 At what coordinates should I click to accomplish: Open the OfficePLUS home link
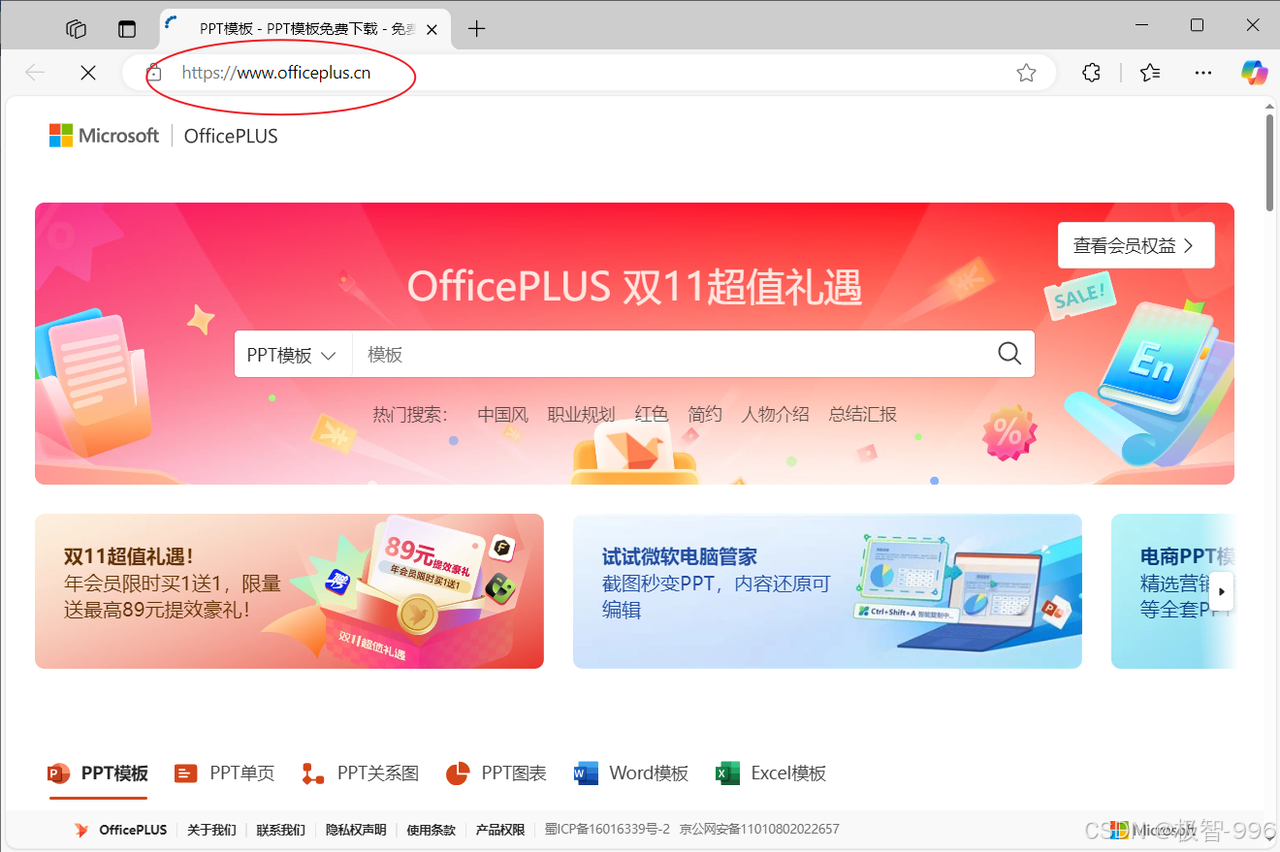231,136
